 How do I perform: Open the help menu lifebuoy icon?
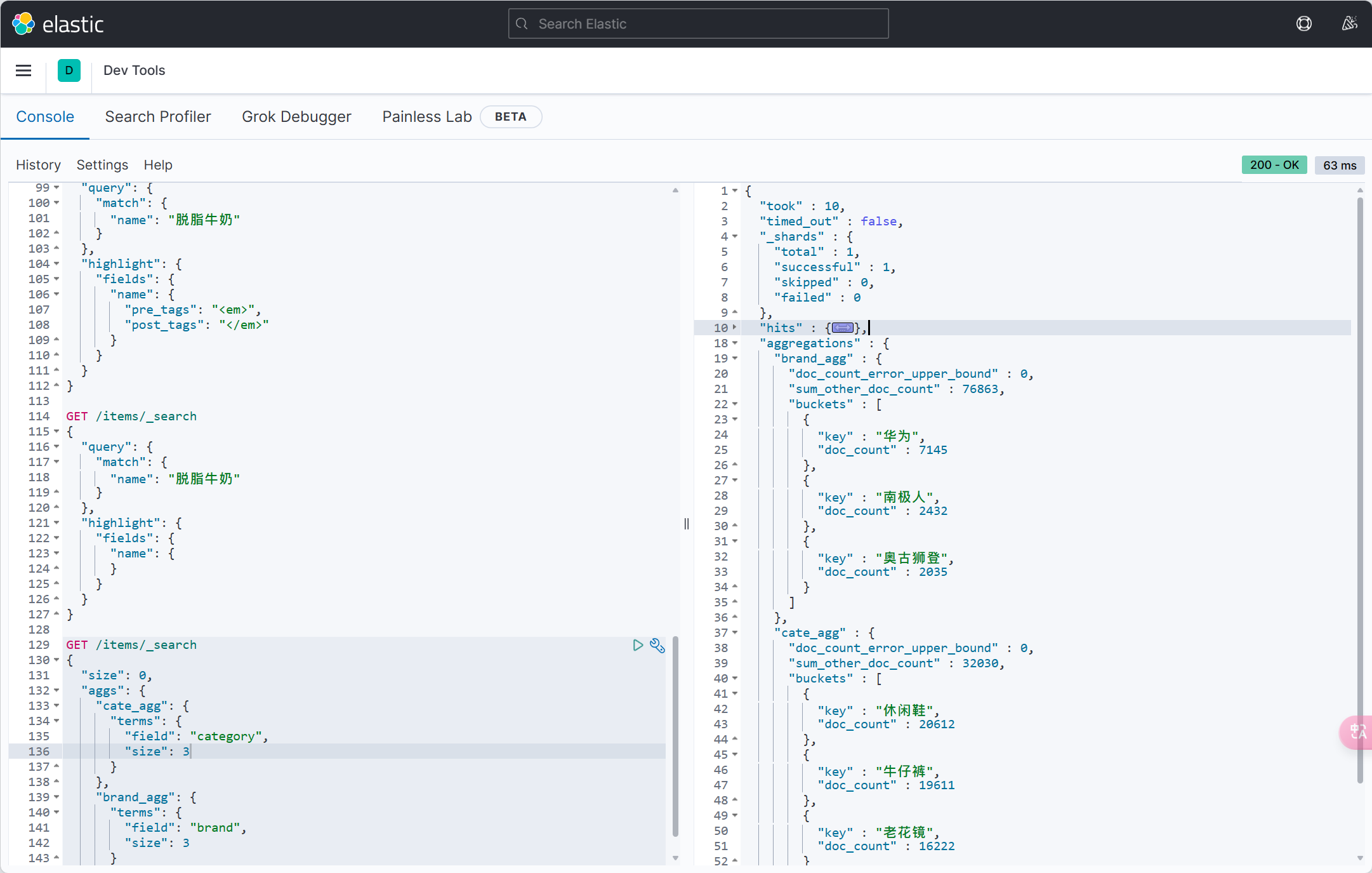[1303, 24]
